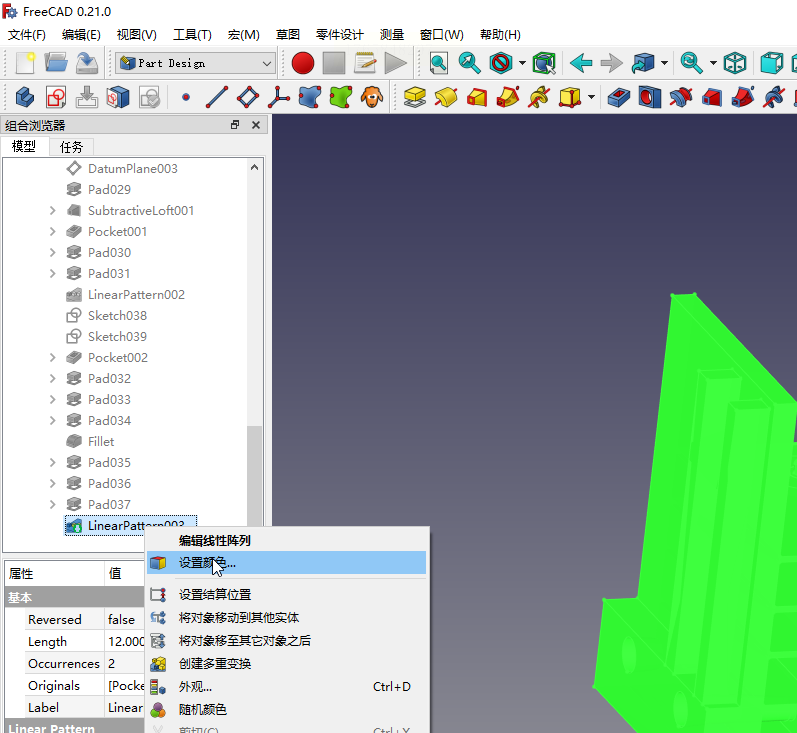Choose 设置颜色 in the context menu
The width and height of the screenshot is (797, 733).
pyautogui.click(x=207, y=563)
